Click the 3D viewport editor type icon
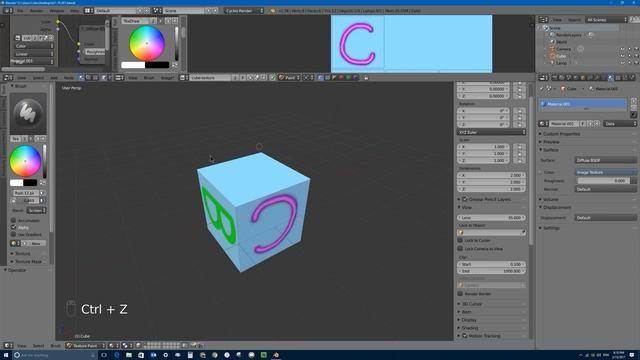640x360 pixels. (8, 346)
